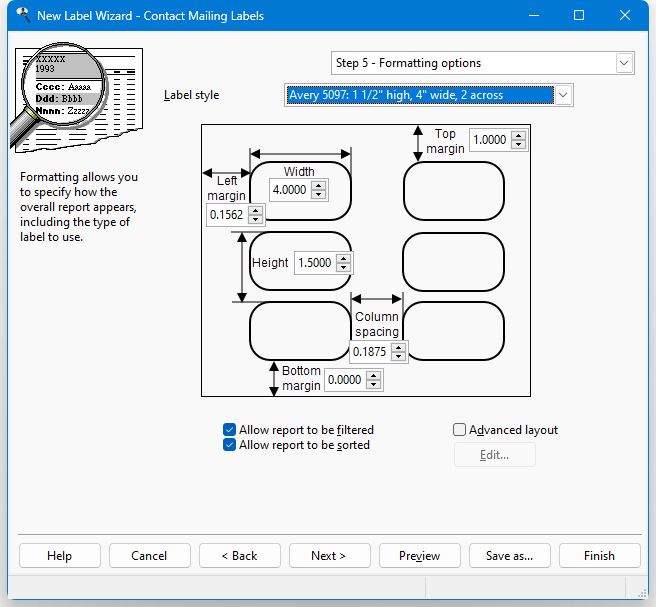Finish the label wizard
656x607 pixels.
(x=600, y=556)
